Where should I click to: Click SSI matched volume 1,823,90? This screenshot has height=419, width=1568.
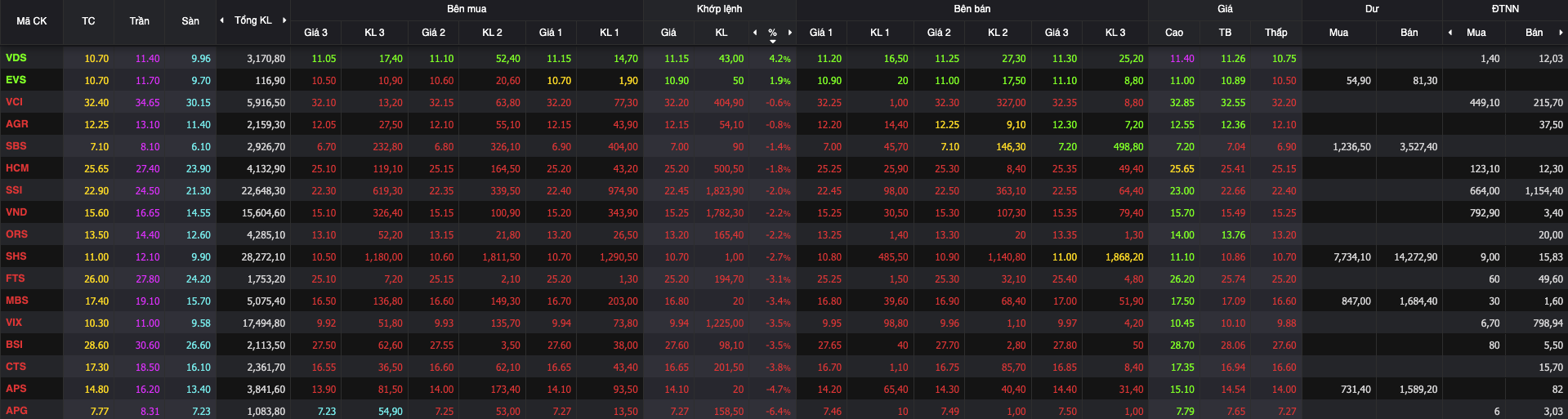(x=725, y=191)
